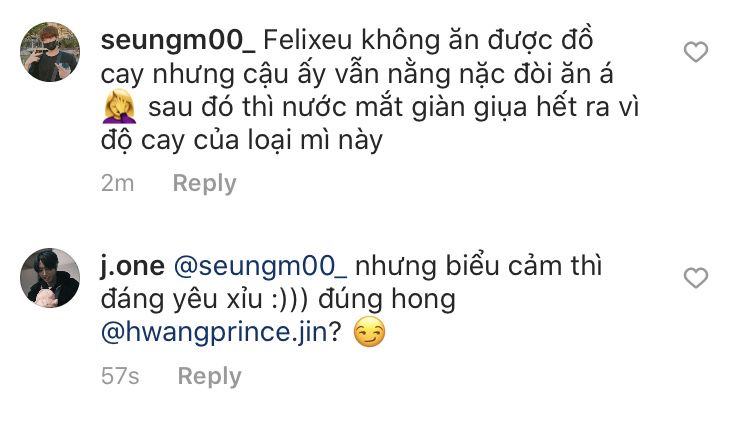Click the 2m timestamp
Screen dimensions: 750x421
(117, 183)
